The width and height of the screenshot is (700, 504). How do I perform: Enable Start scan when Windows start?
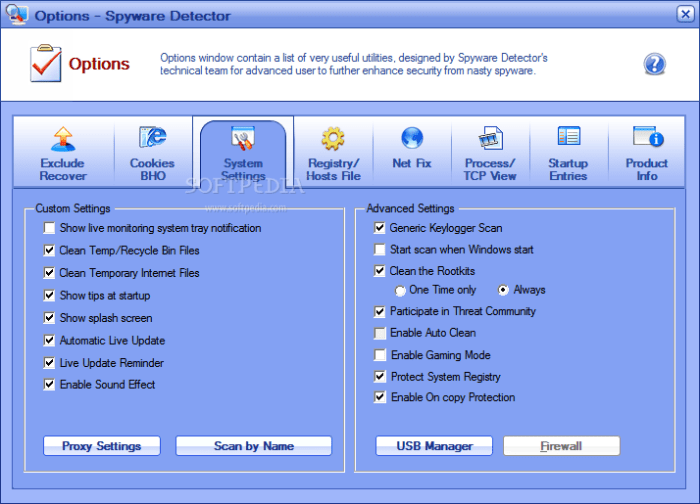point(380,250)
